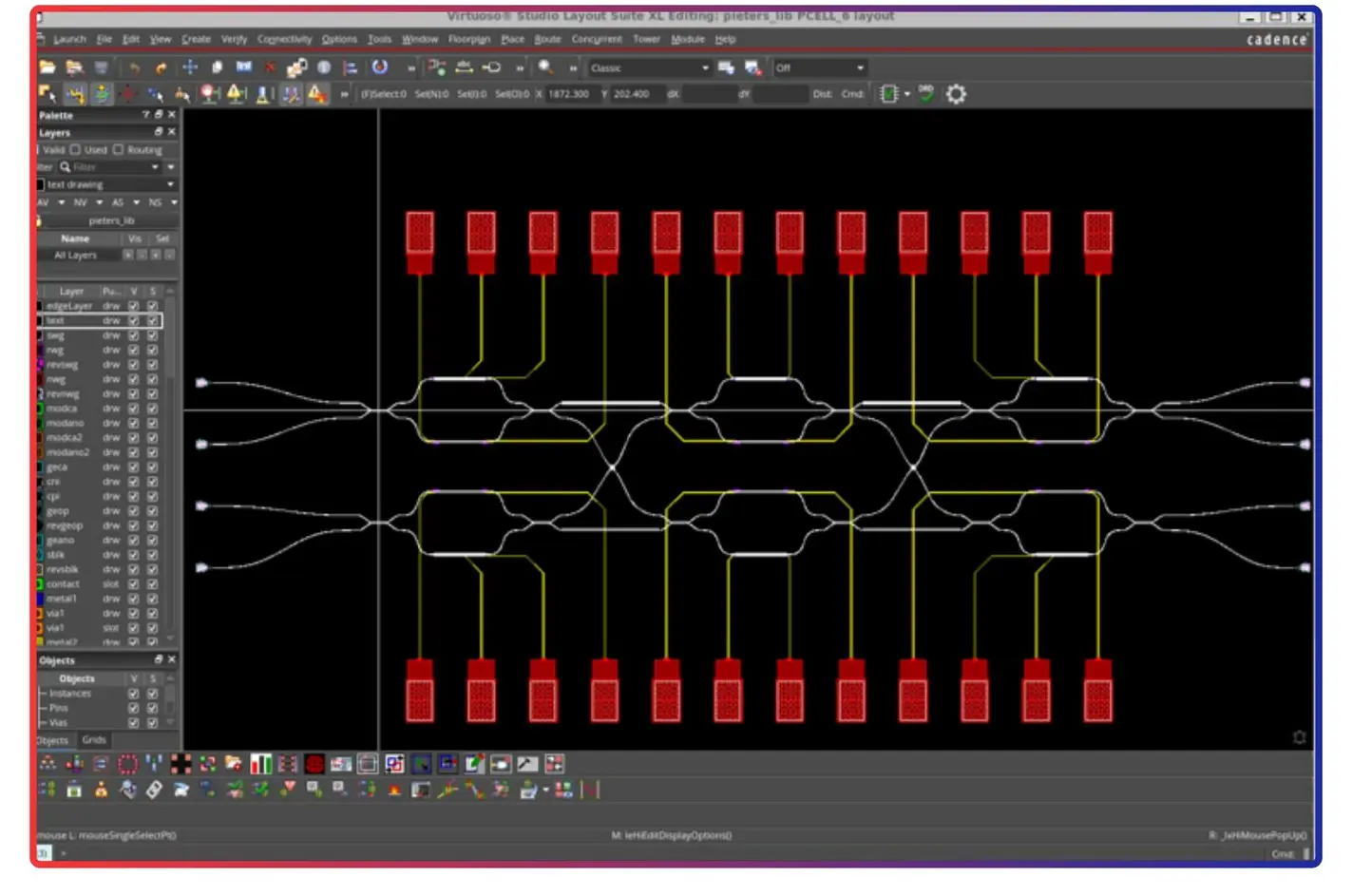Click the metal1 layer color swatch
The width and height of the screenshot is (1352, 896).
[x=41, y=599]
